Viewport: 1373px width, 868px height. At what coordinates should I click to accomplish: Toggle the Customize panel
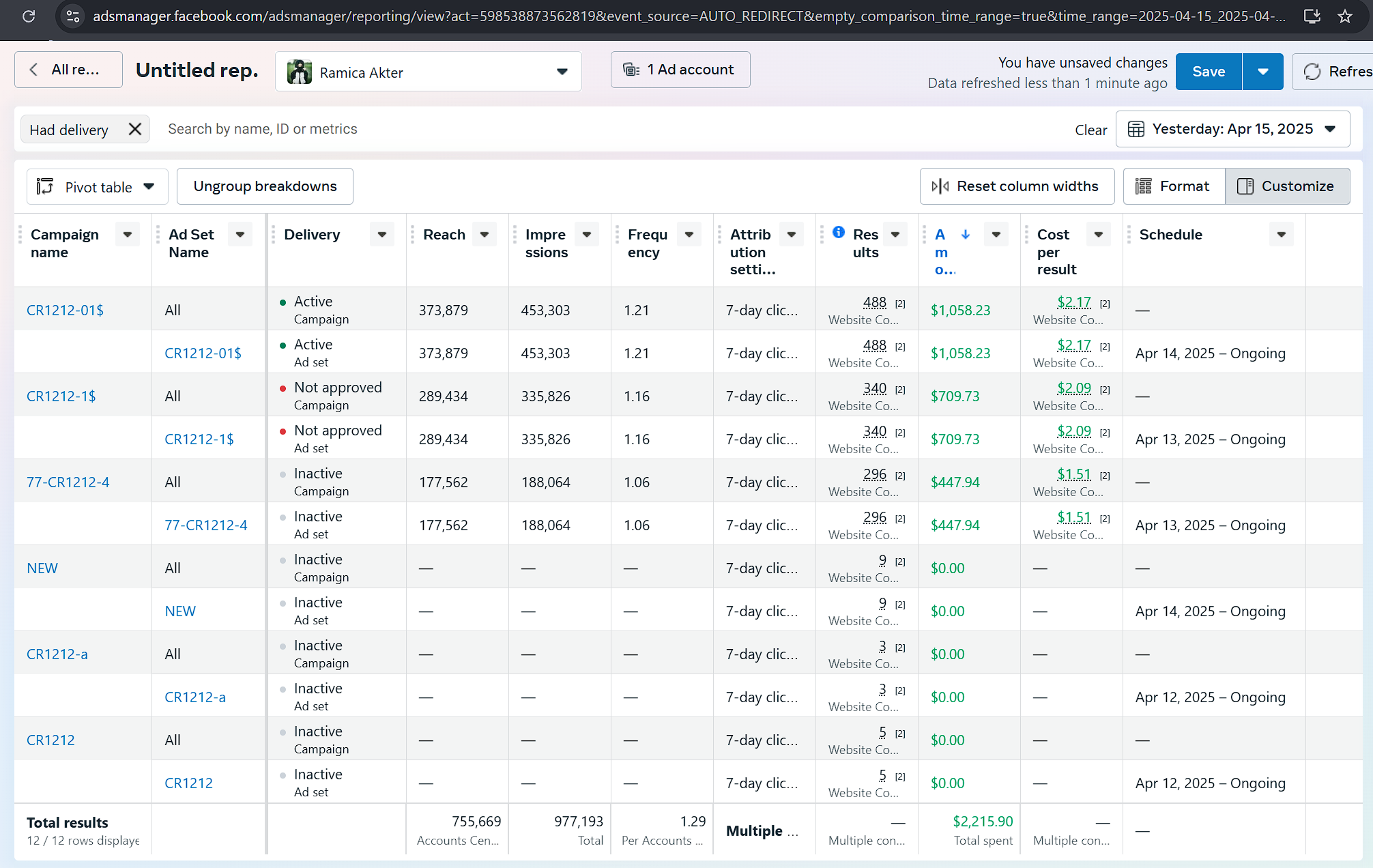(1287, 186)
